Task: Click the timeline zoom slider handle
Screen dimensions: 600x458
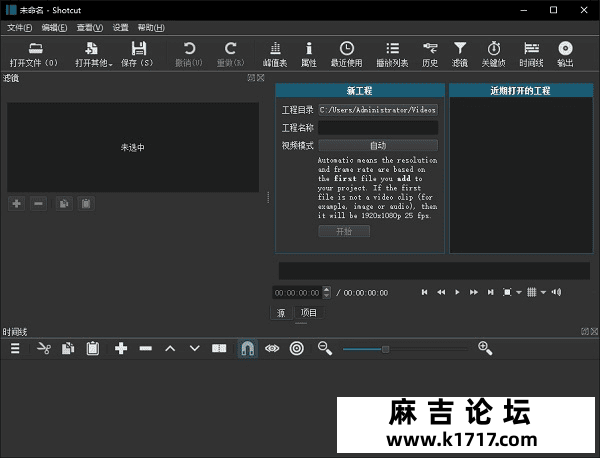Action: [386, 349]
